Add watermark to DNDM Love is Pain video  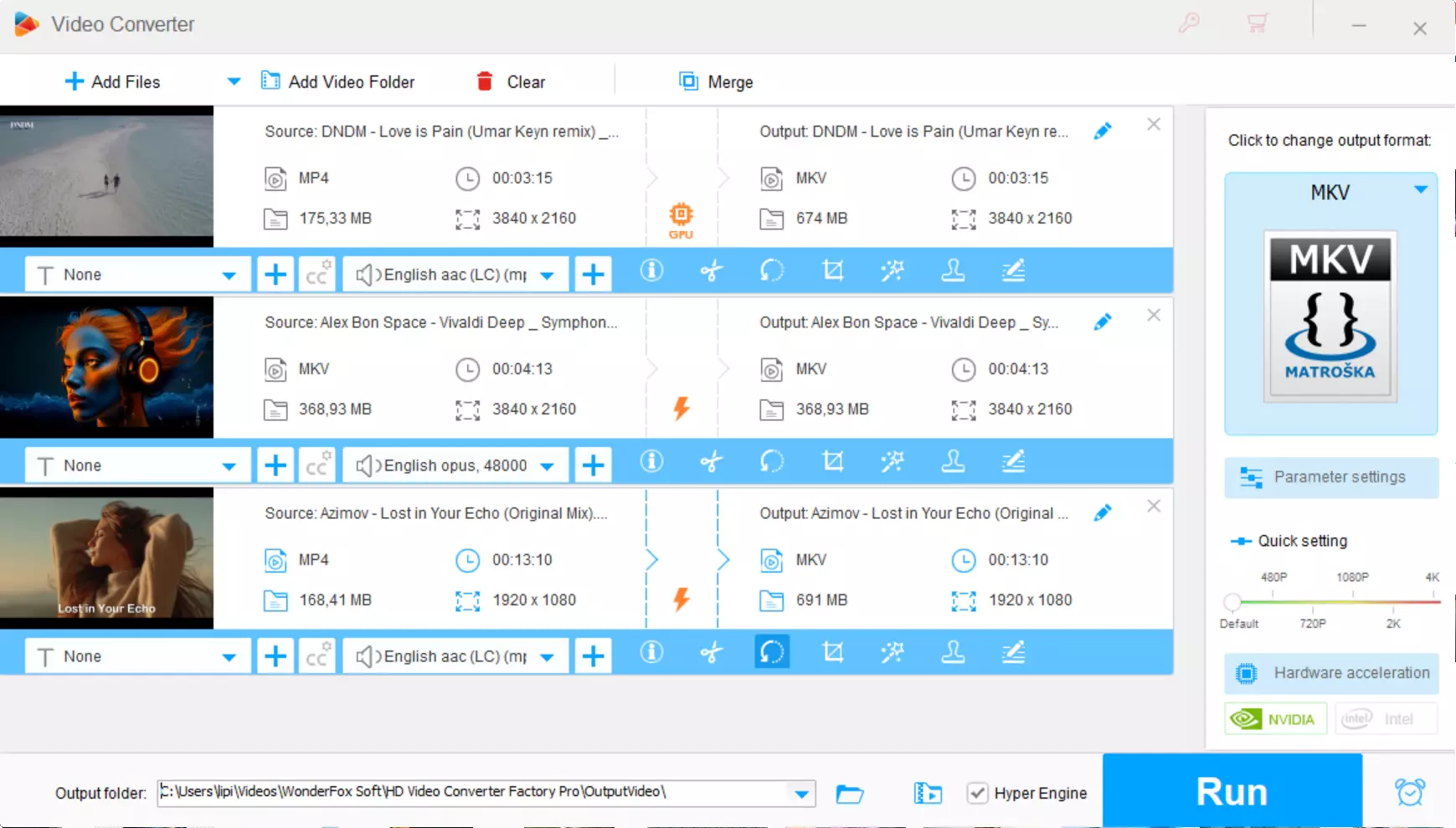pos(953,270)
